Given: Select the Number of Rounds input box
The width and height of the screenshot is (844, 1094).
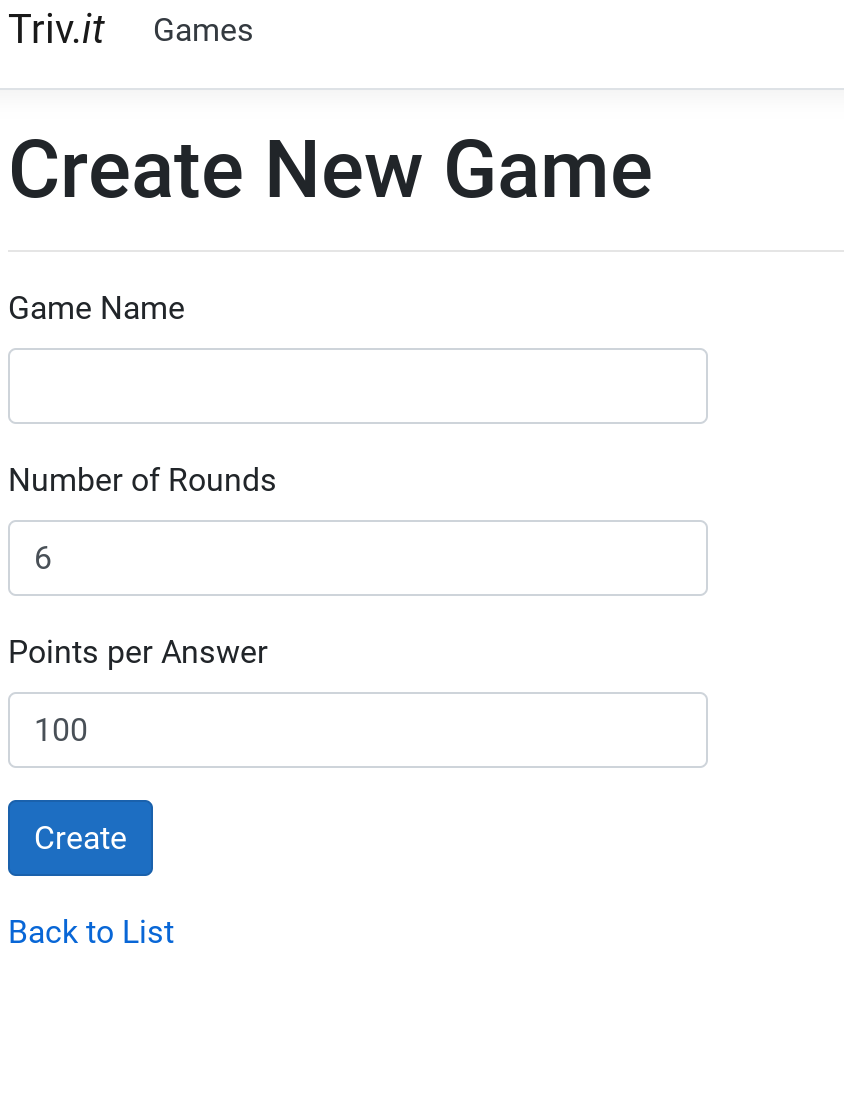Looking at the screenshot, I should tap(358, 558).
